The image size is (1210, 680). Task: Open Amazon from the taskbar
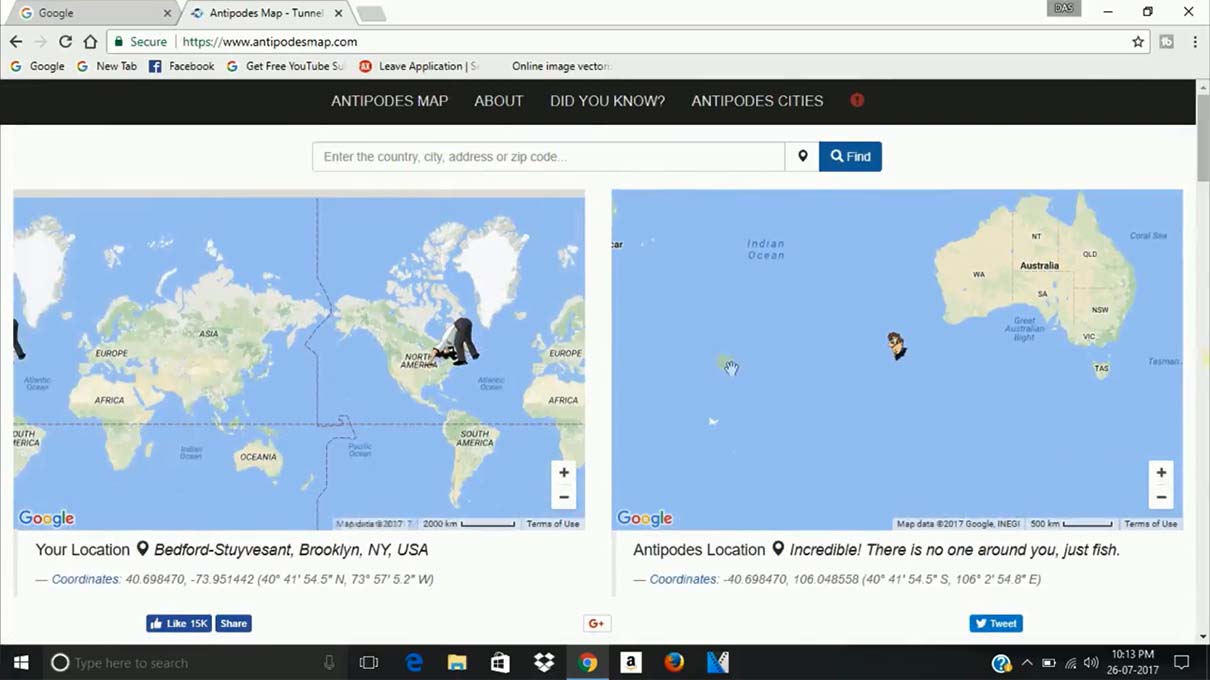point(631,662)
